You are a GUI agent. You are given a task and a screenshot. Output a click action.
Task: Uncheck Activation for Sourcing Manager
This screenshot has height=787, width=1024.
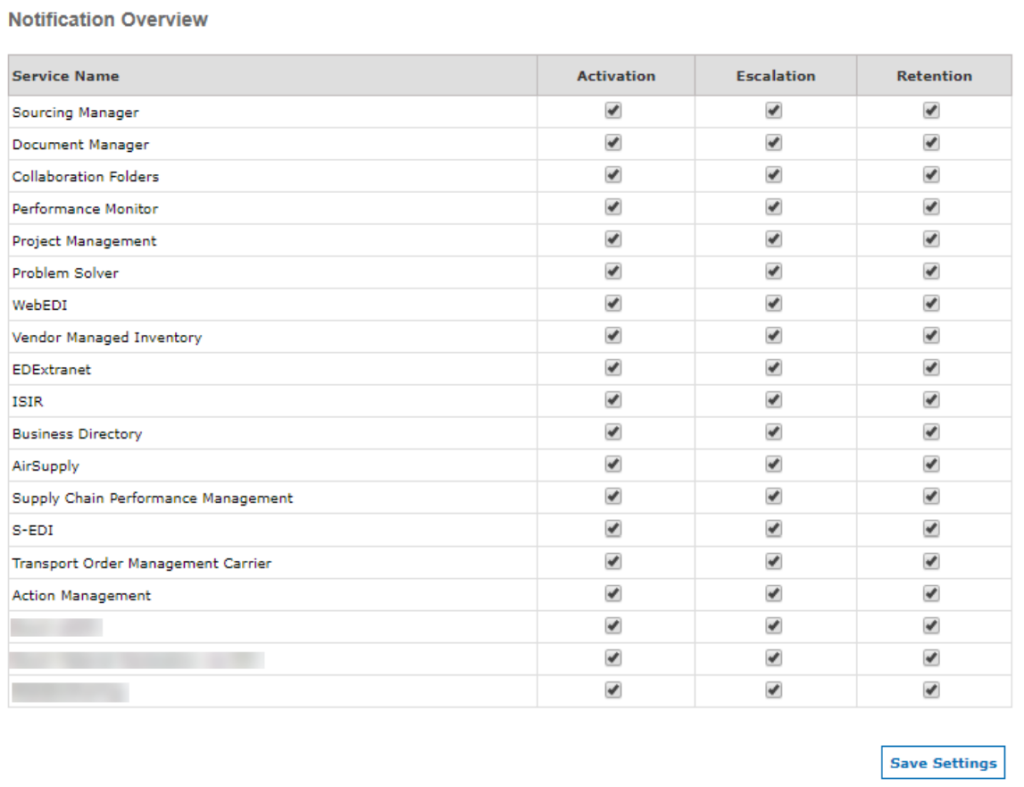[613, 110]
